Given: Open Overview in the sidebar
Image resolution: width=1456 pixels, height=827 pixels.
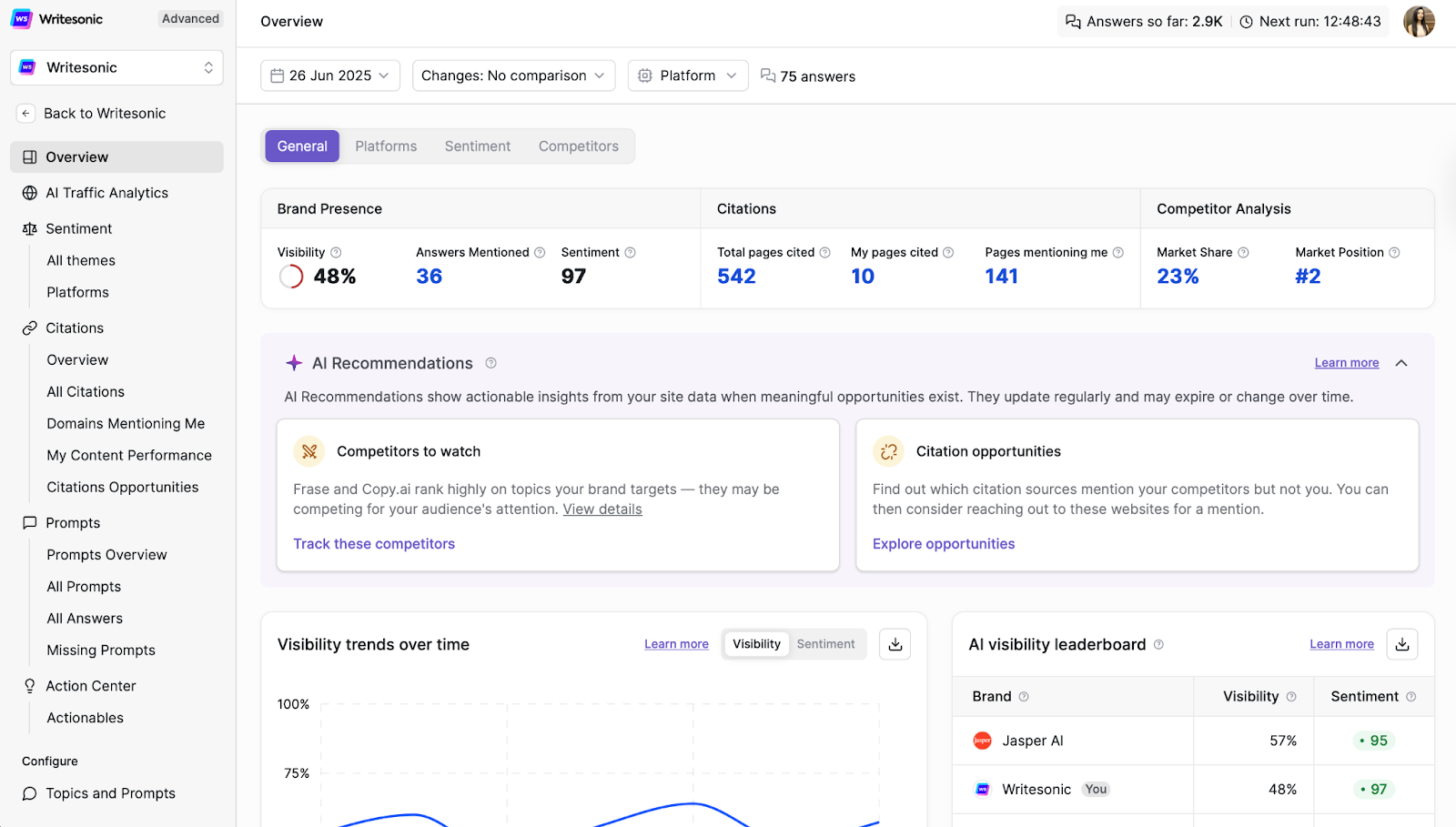Looking at the screenshot, I should click(x=116, y=157).
